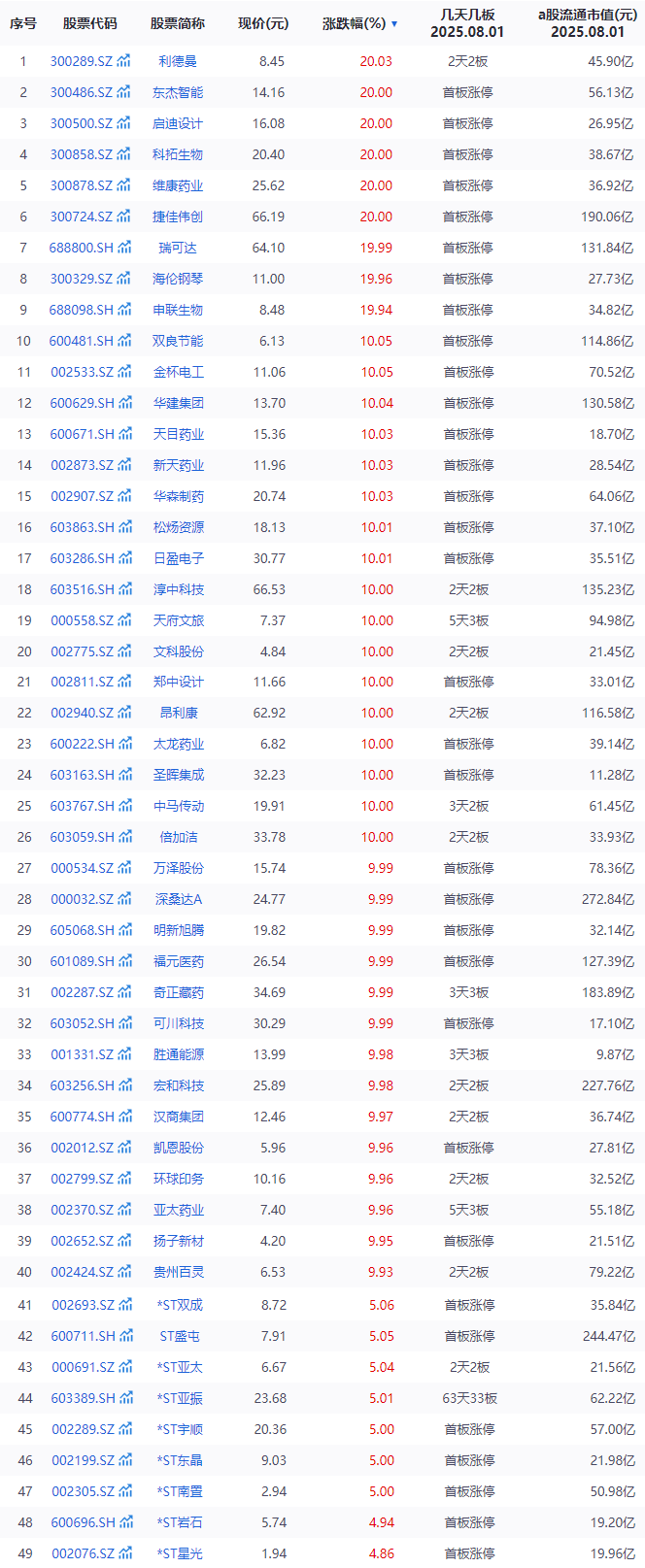Open stock name link 双良节能
This screenshot has width=645, height=1568.
coord(178,341)
